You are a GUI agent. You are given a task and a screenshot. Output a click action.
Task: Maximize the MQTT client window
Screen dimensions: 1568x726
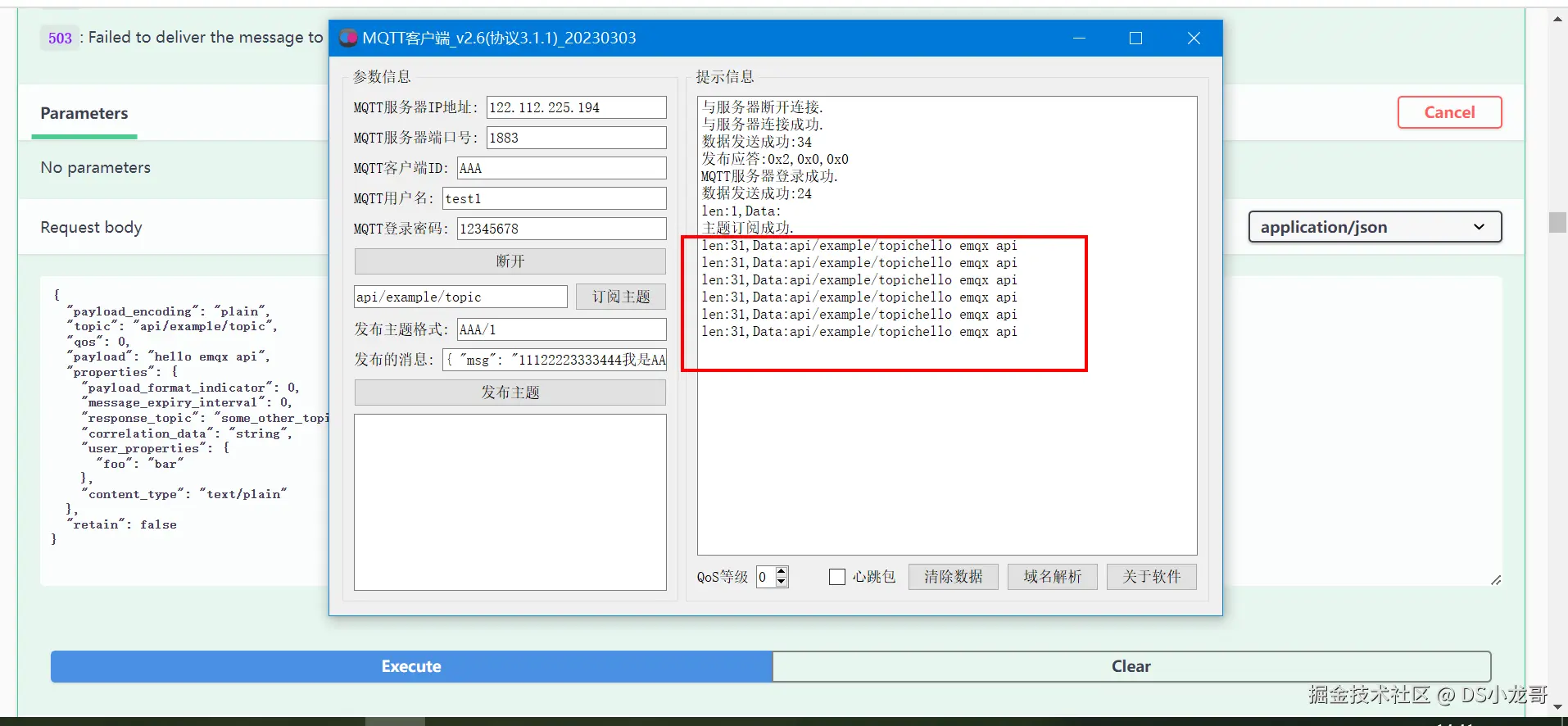[x=1135, y=38]
